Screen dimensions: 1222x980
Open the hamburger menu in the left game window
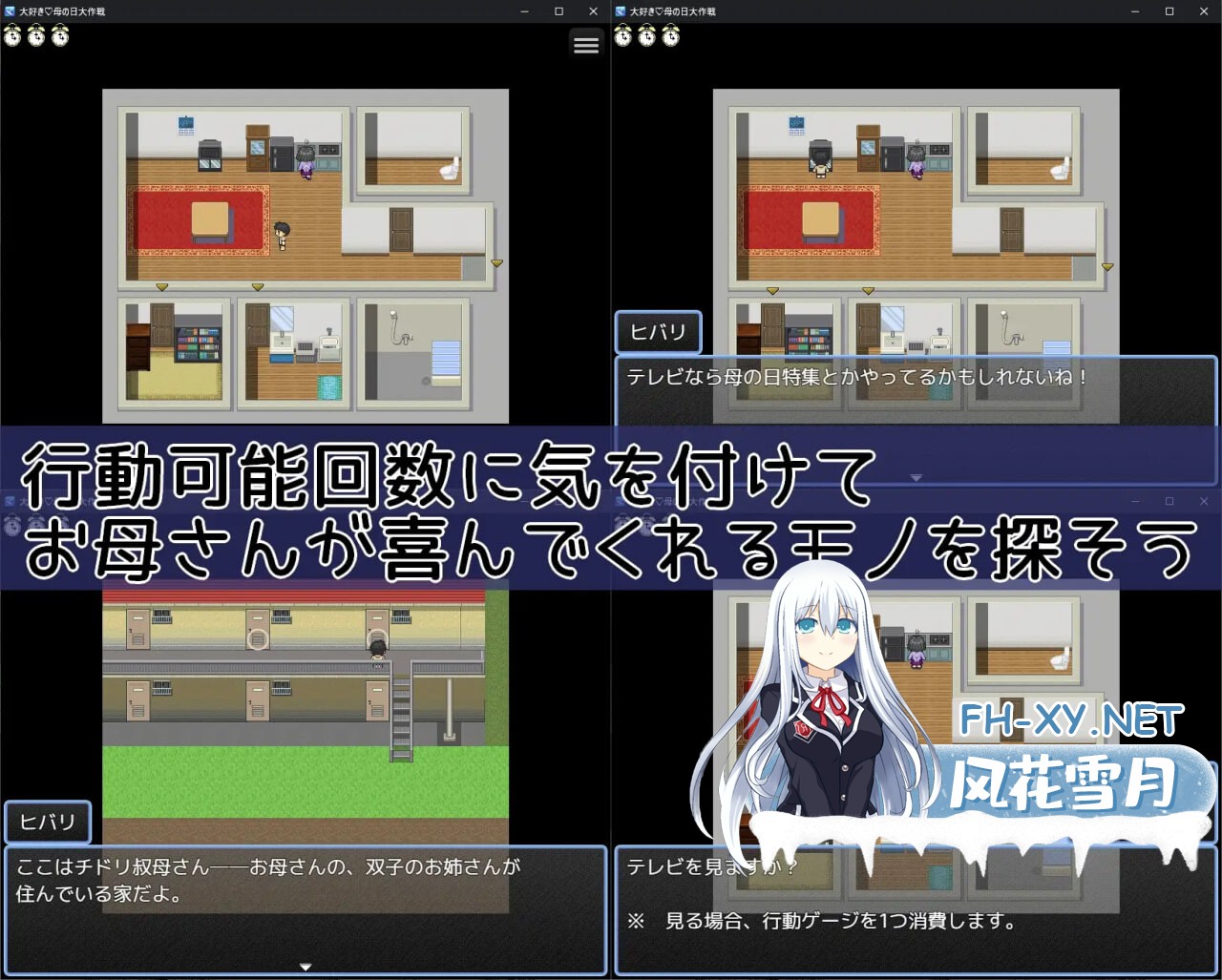pyautogui.click(x=586, y=44)
